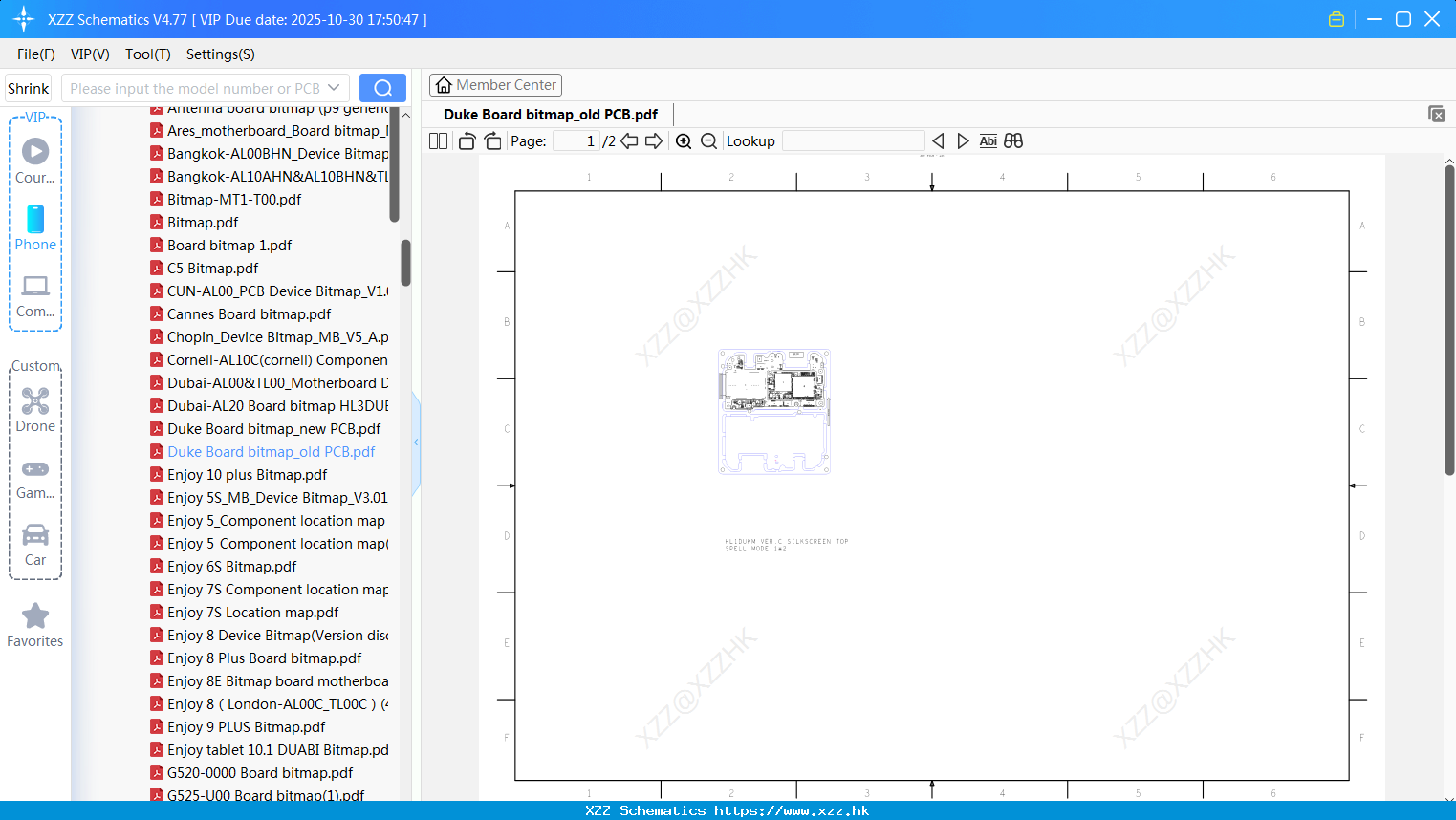This screenshot has height=820, width=1456.
Task: Open the model number dropdown arrow
Action: tap(334, 88)
